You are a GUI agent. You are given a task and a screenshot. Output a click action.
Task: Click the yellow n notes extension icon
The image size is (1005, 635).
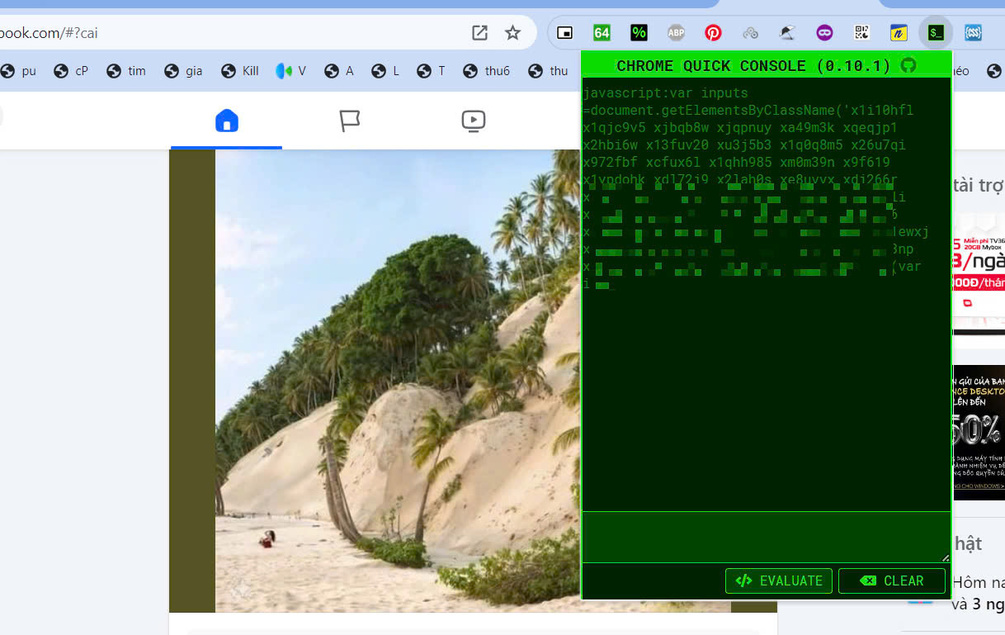point(899,33)
